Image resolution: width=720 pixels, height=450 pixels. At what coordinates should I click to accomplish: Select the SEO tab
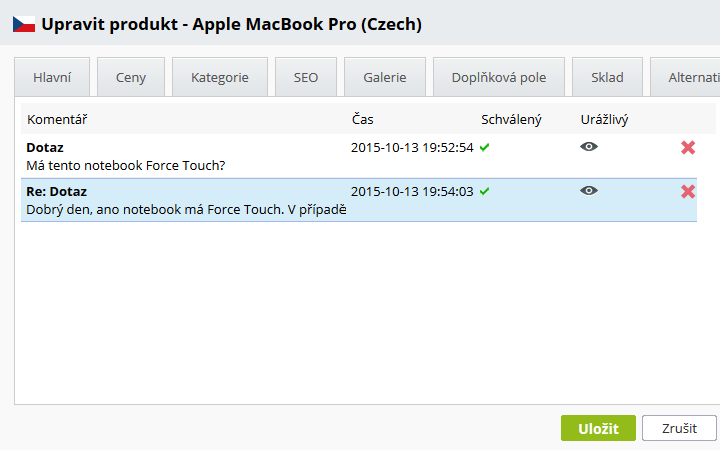tap(306, 77)
